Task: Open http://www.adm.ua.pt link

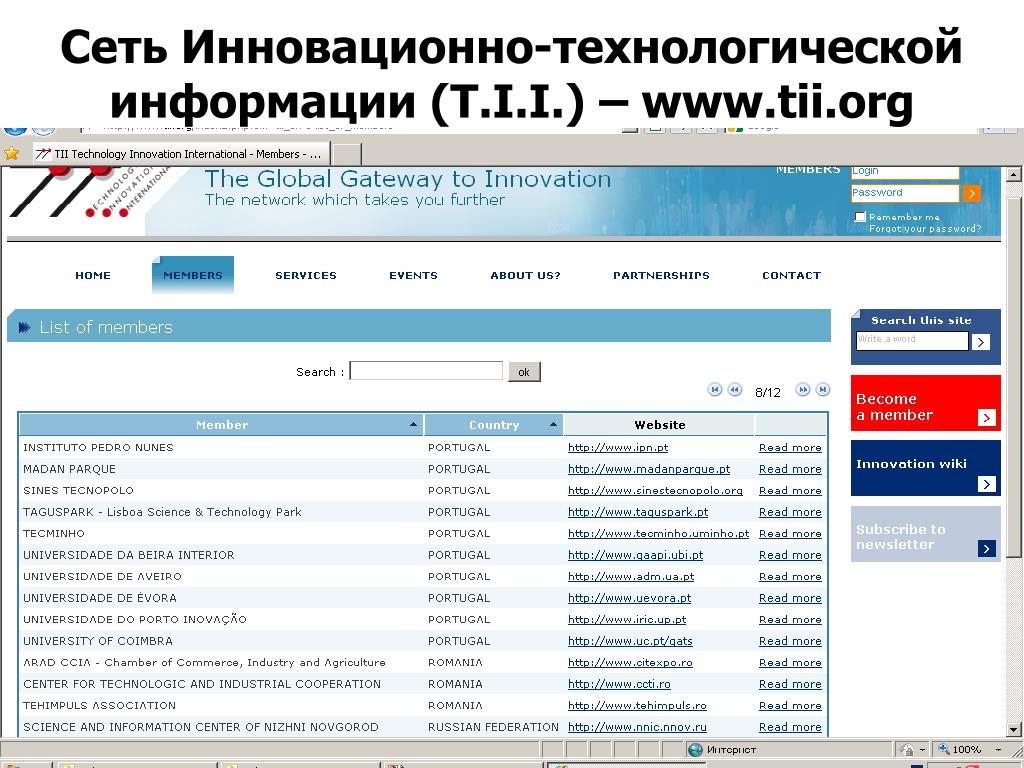Action: point(631,577)
